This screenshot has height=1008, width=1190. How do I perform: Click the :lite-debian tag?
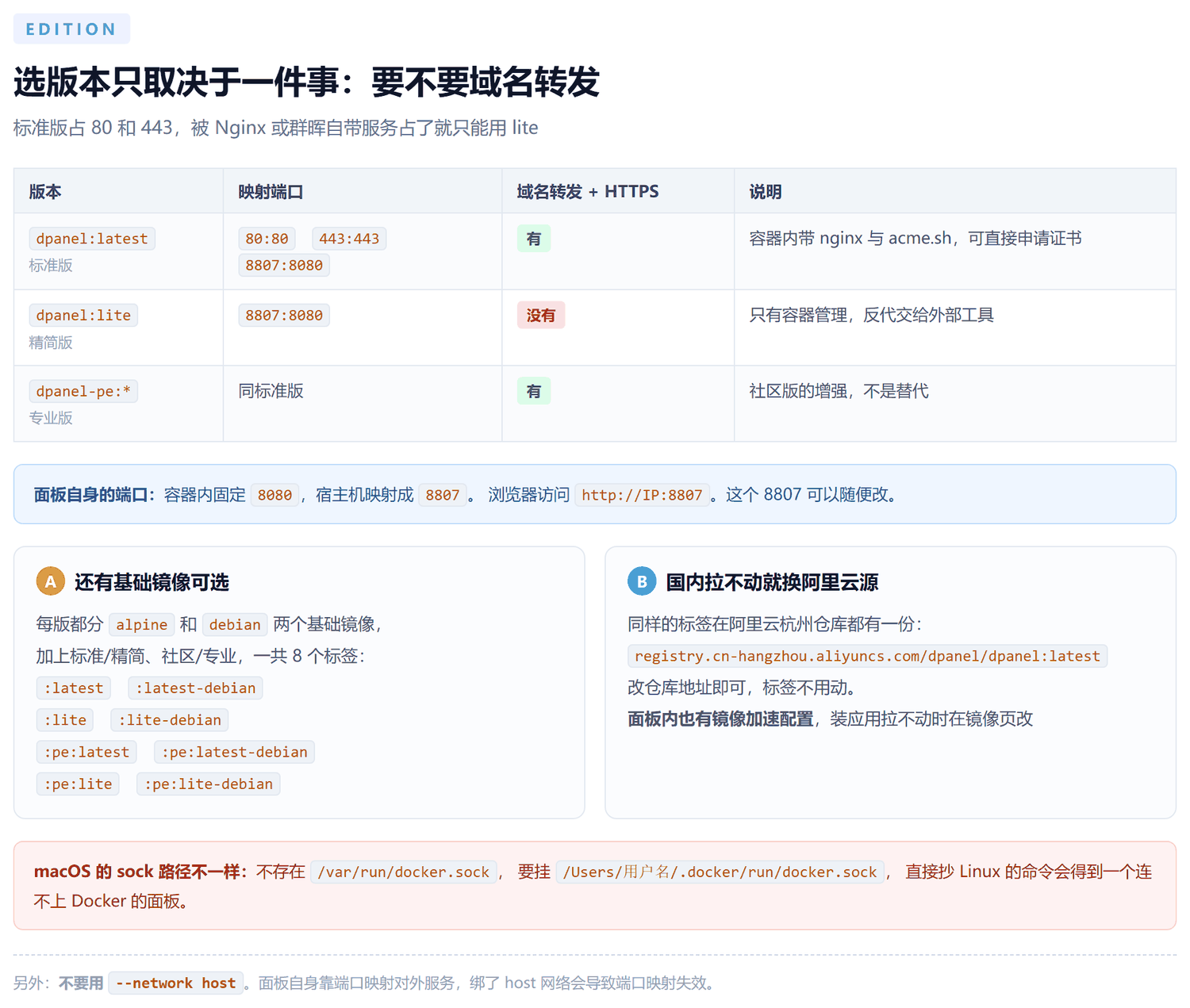(x=170, y=719)
